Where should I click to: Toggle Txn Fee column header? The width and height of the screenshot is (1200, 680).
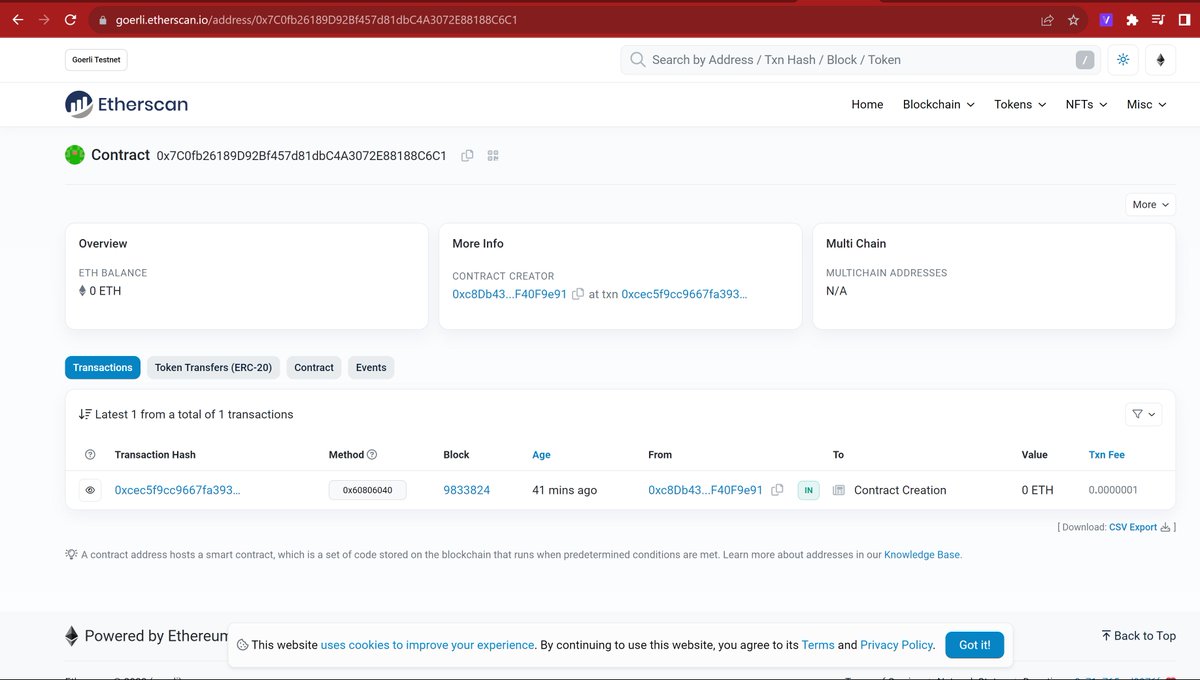tap(1106, 455)
